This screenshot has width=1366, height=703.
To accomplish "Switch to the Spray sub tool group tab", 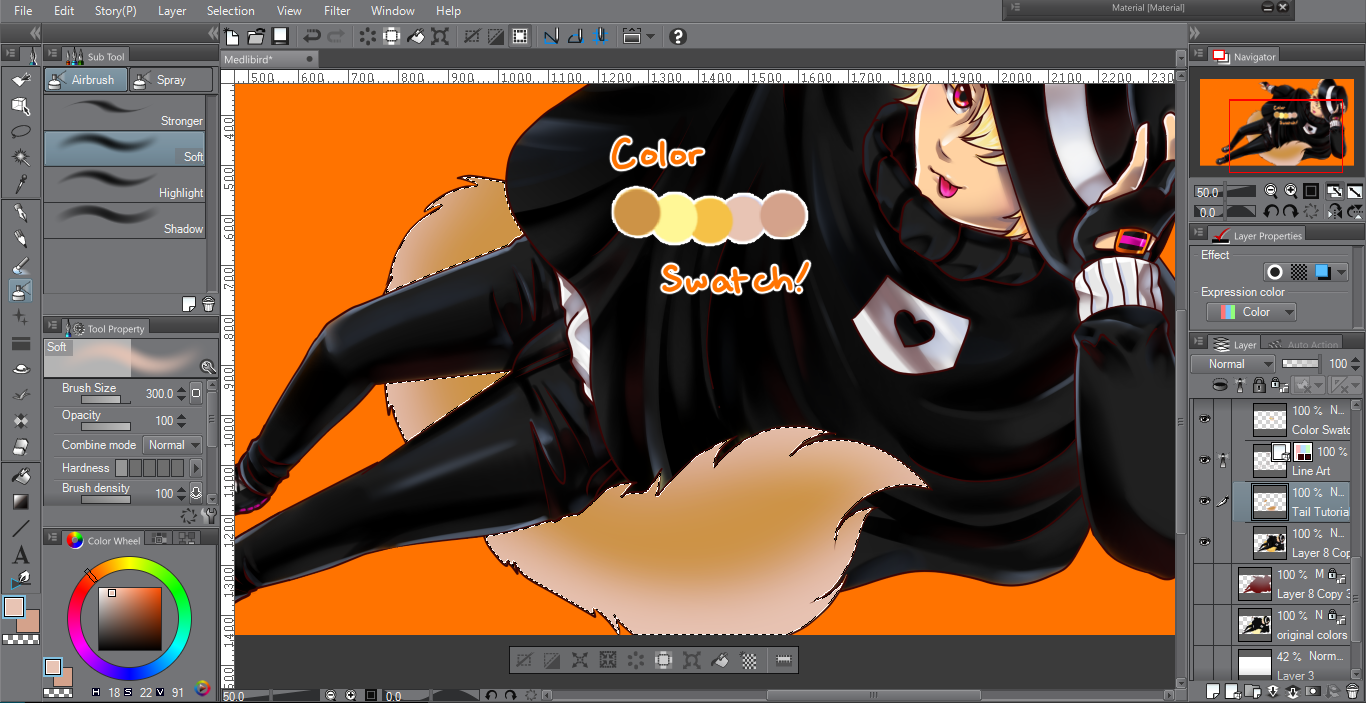I will [x=171, y=80].
